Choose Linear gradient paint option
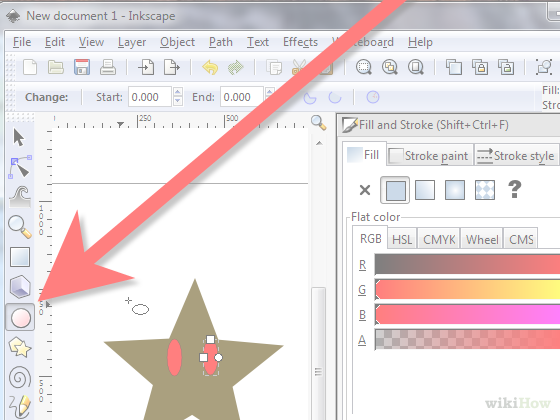 (x=425, y=190)
